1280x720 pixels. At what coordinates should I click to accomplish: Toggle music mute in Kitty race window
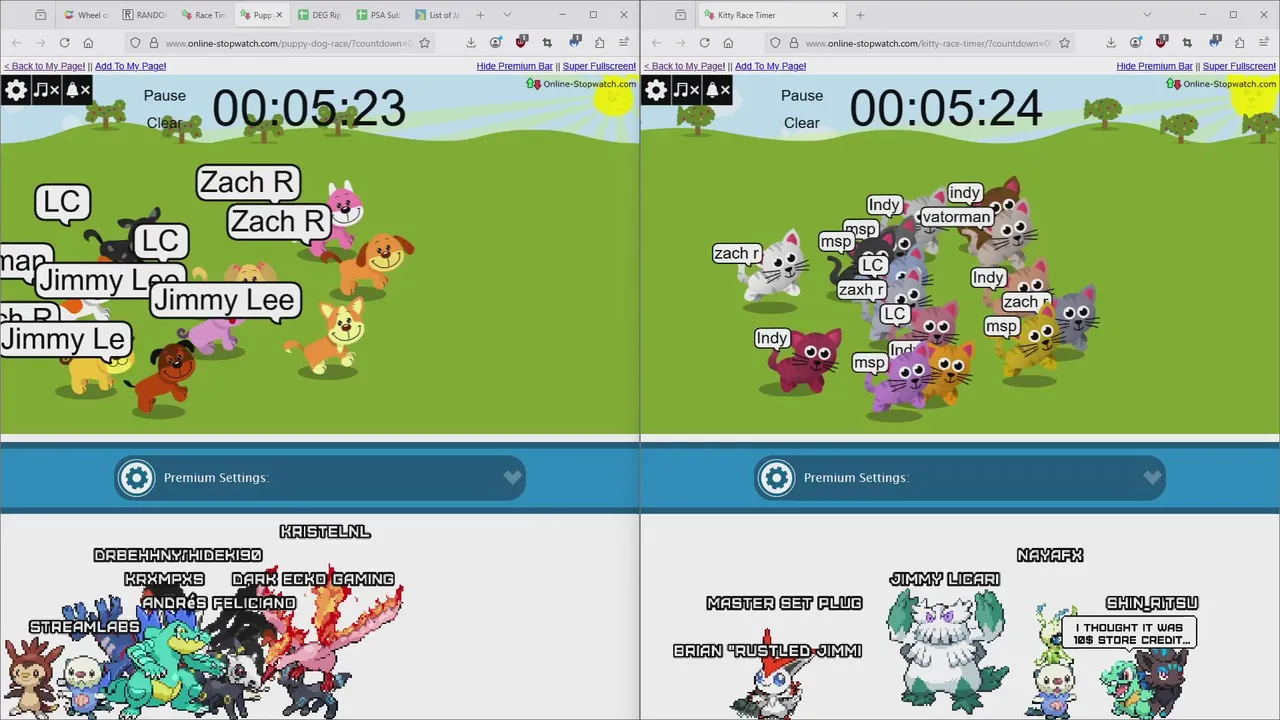pyautogui.click(x=686, y=90)
